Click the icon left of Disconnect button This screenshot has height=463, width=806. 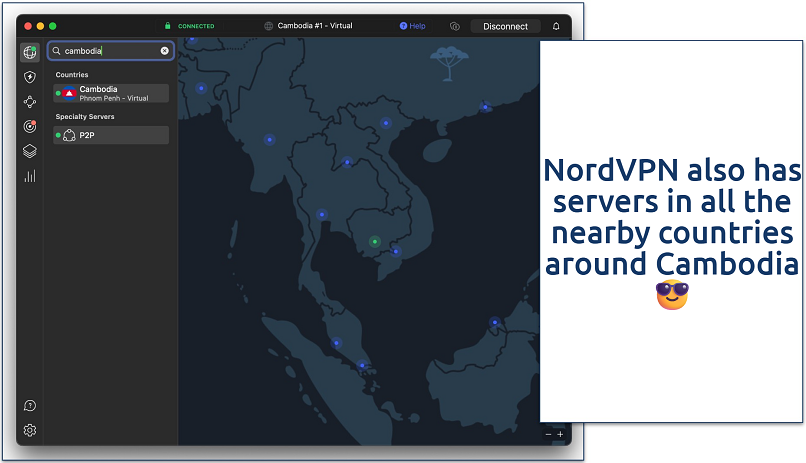pyautogui.click(x=455, y=26)
